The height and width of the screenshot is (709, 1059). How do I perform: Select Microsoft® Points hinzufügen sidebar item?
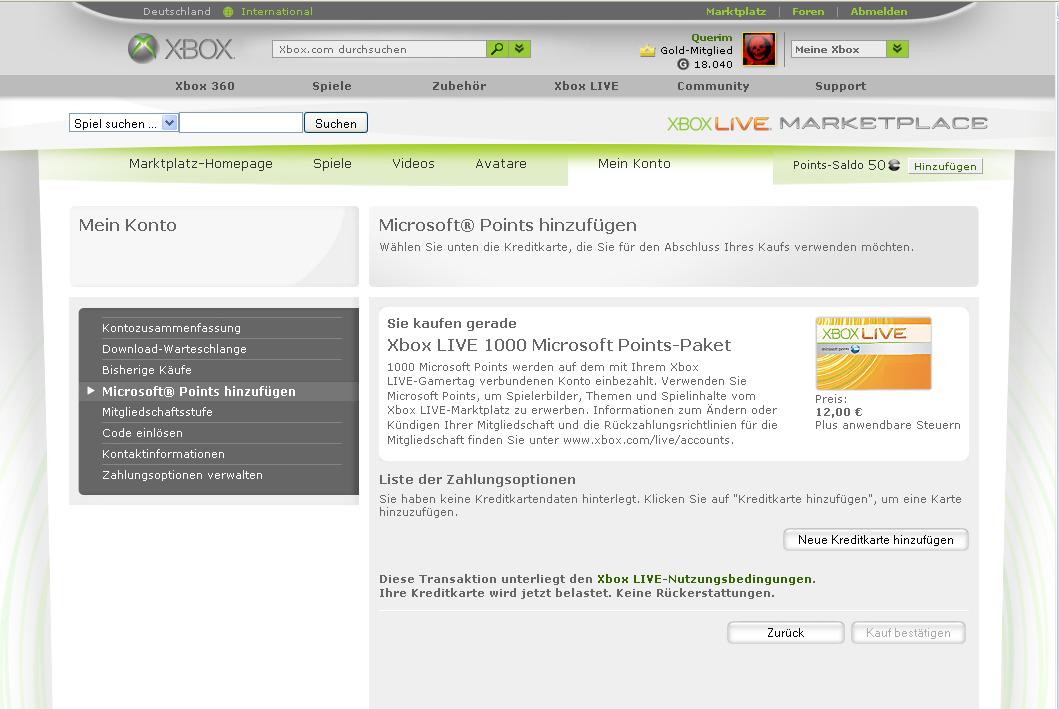click(199, 392)
